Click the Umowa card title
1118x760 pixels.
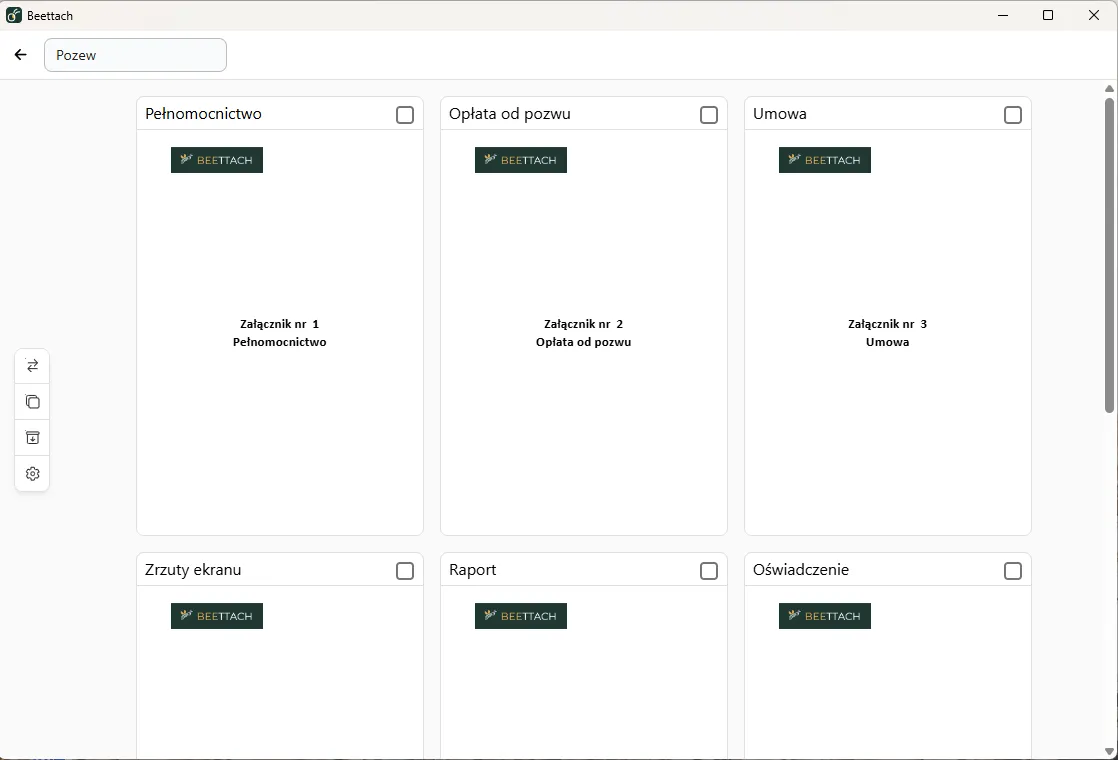click(x=779, y=114)
